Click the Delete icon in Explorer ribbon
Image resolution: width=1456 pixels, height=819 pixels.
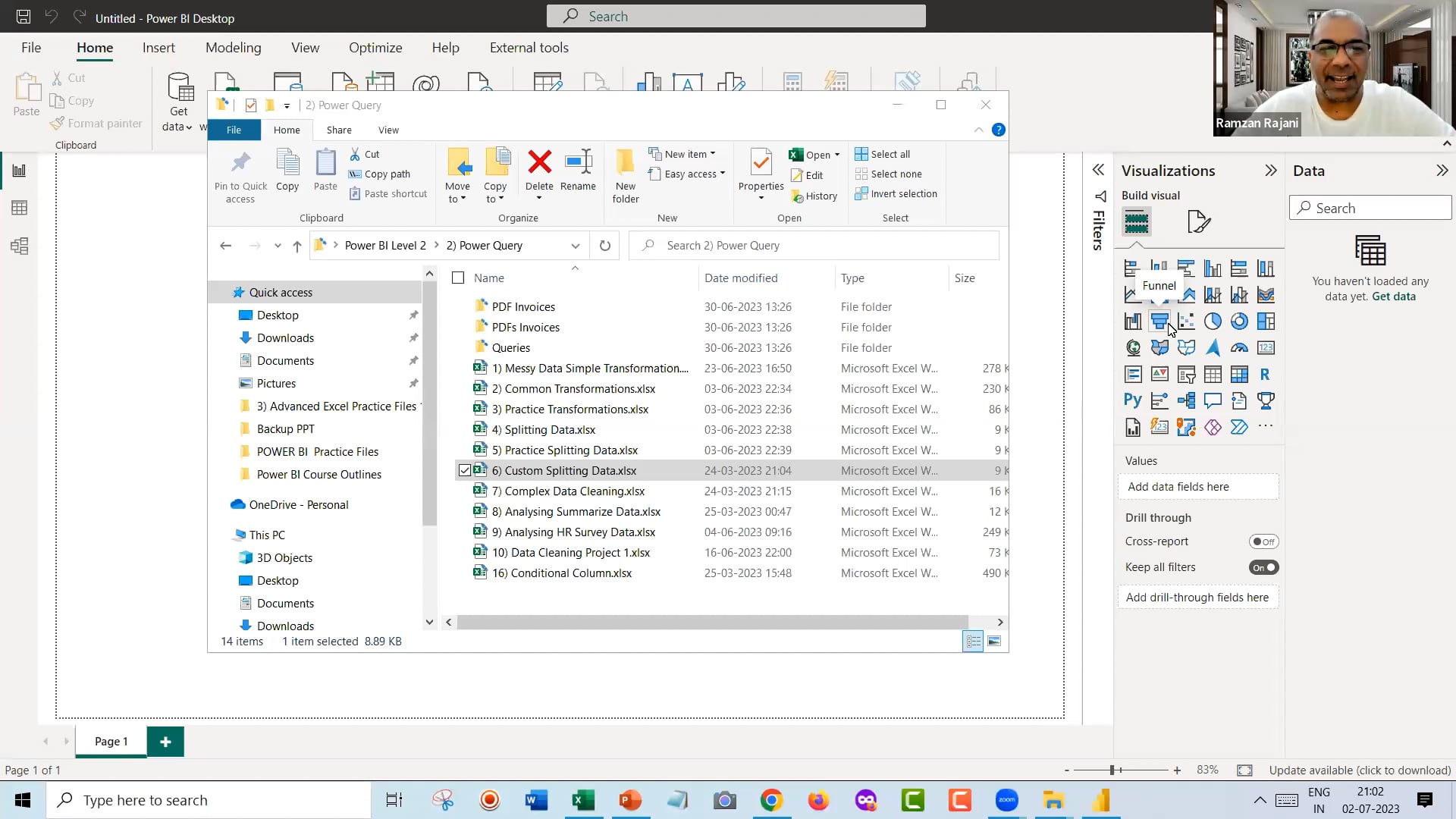point(539,162)
